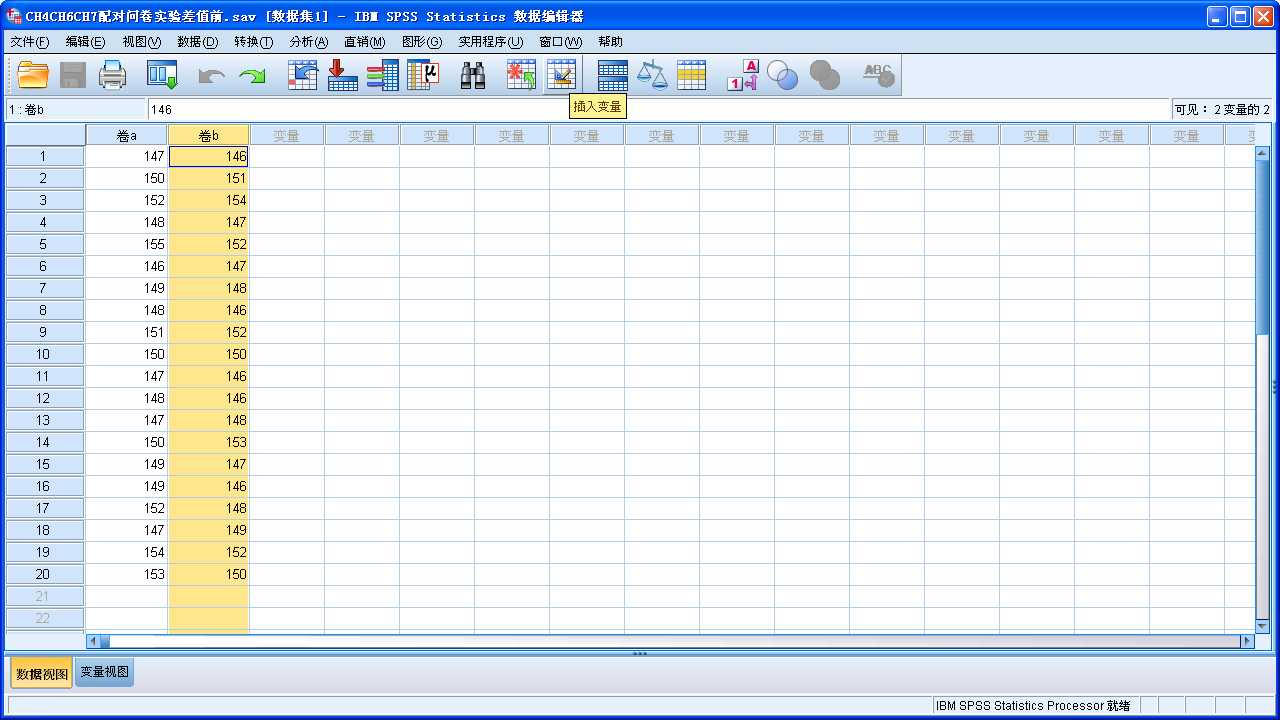This screenshot has height=720, width=1280.
Task: Select row header 1
Action: pos(45,156)
